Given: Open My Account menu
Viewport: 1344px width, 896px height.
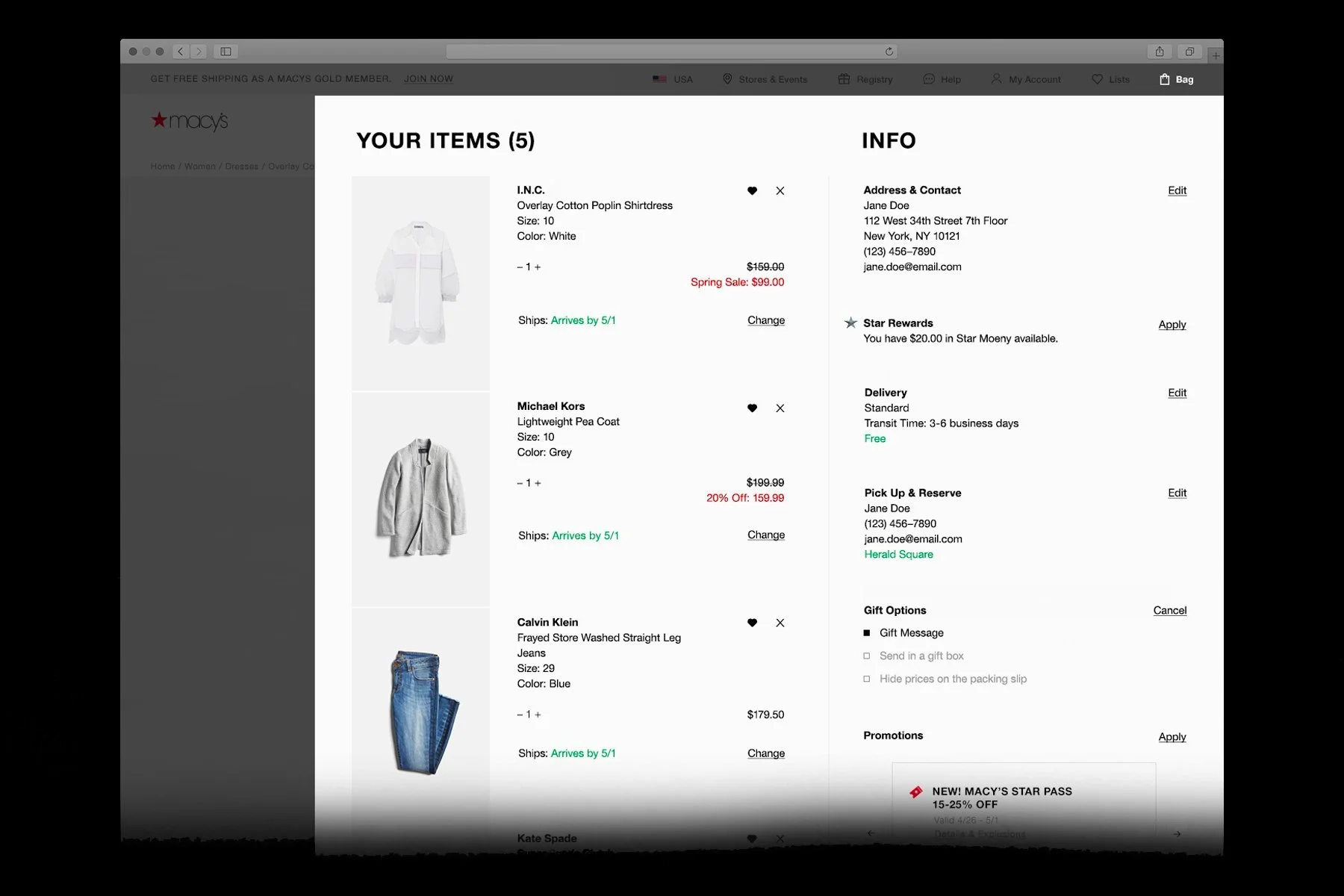Looking at the screenshot, I should pos(1026,79).
